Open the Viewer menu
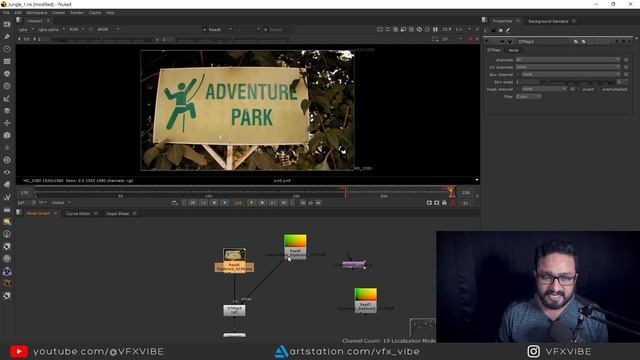640x360 pixels. click(x=59, y=13)
